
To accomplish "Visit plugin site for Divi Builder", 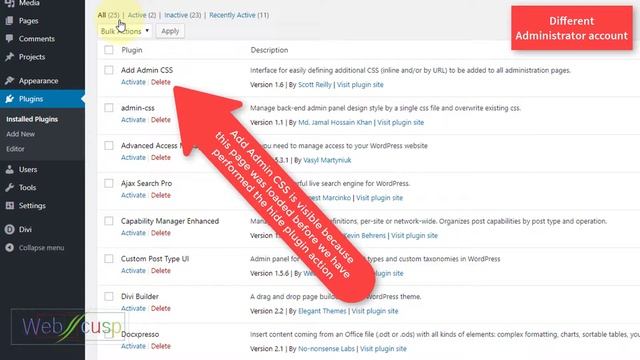I will [375, 311].
